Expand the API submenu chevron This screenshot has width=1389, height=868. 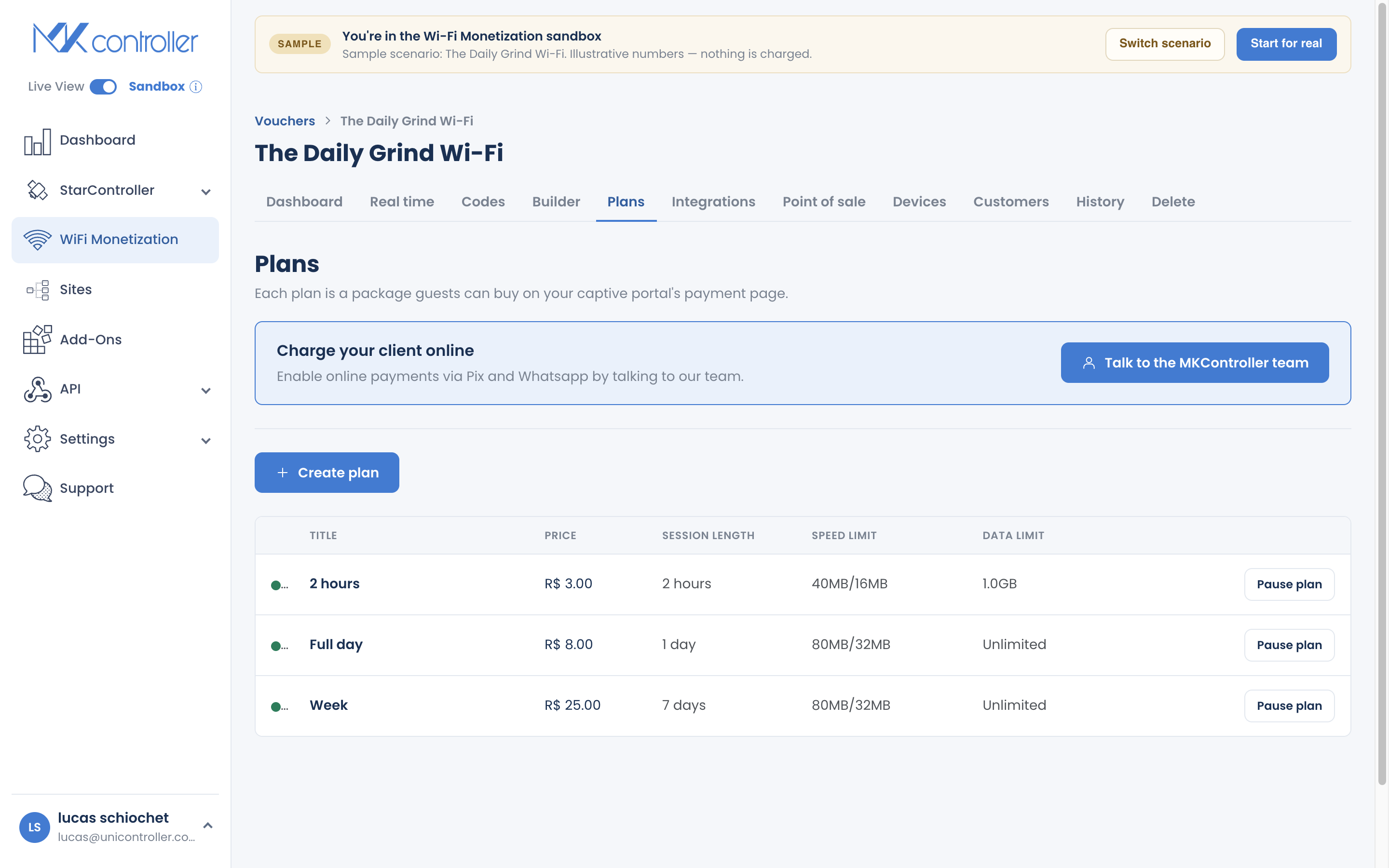206,391
